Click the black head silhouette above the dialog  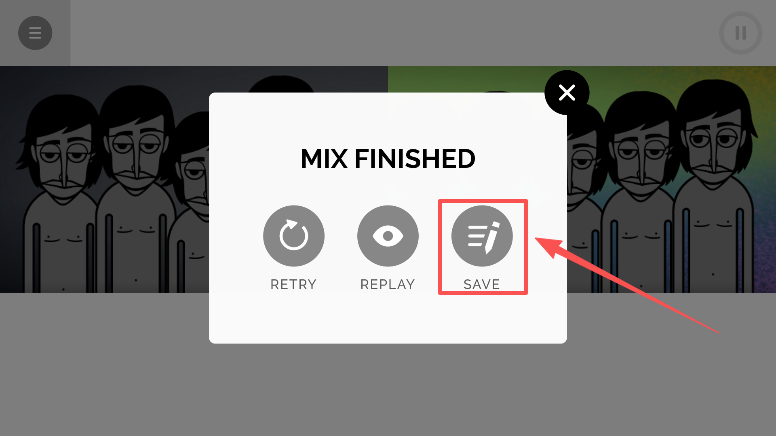pos(281,84)
